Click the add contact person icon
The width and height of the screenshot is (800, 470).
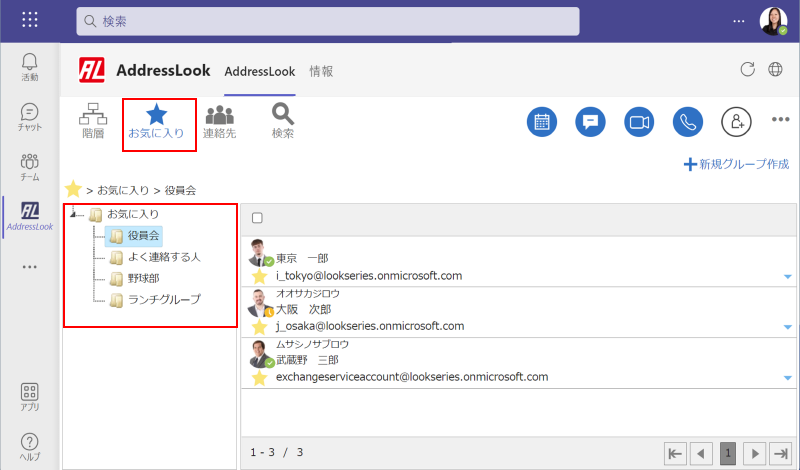coord(736,122)
